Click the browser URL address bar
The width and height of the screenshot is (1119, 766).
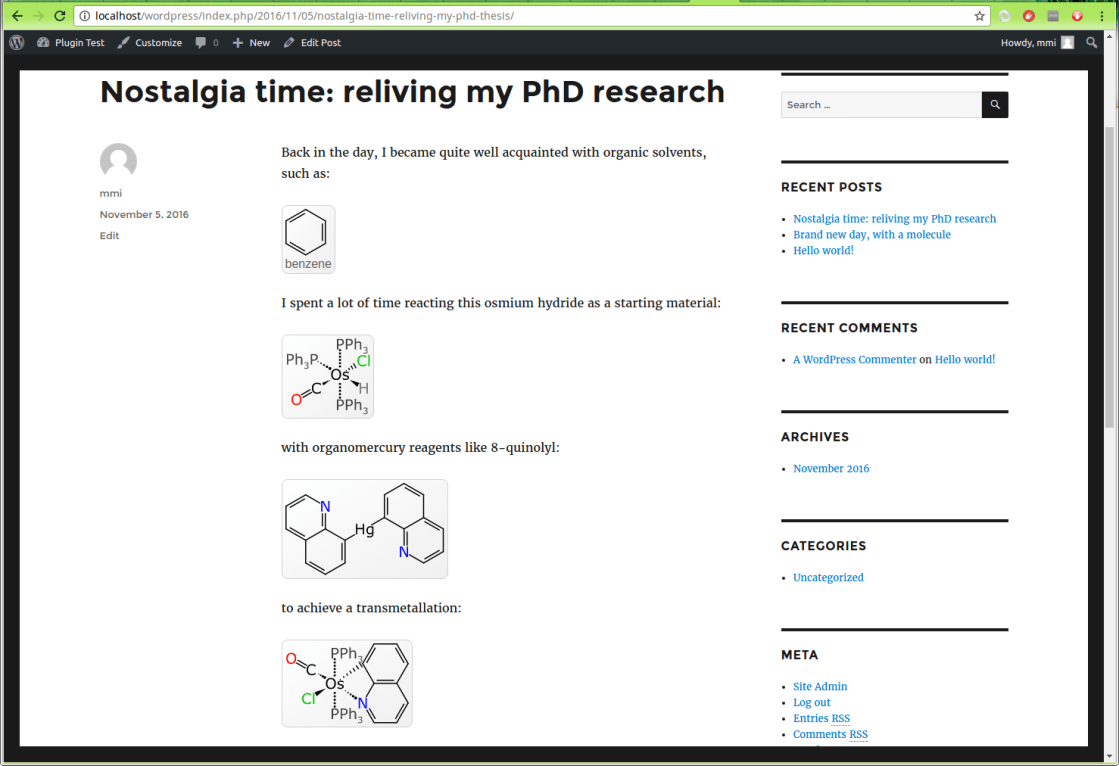[520, 16]
